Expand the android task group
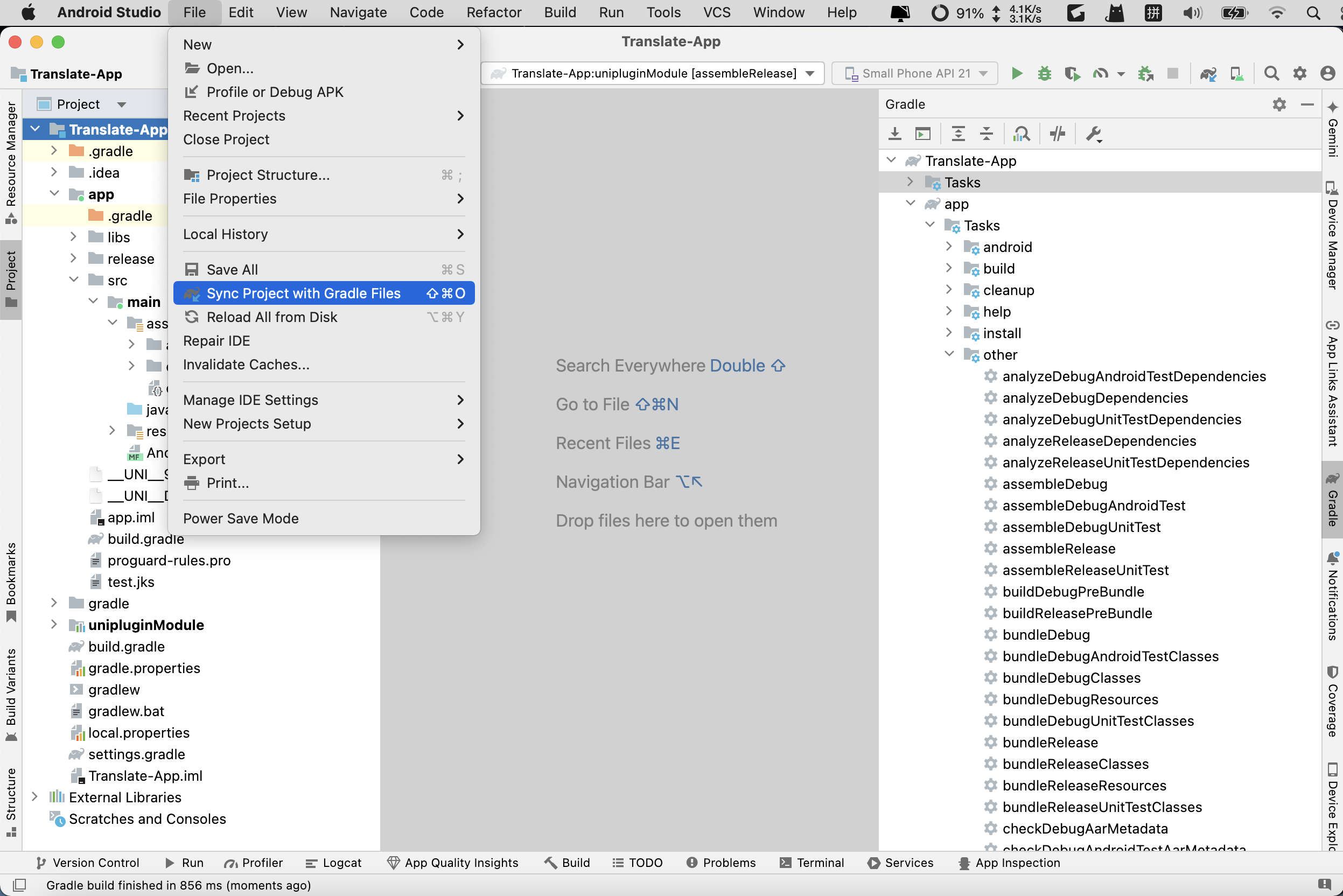Screen dimensions: 1343x896 (949, 247)
